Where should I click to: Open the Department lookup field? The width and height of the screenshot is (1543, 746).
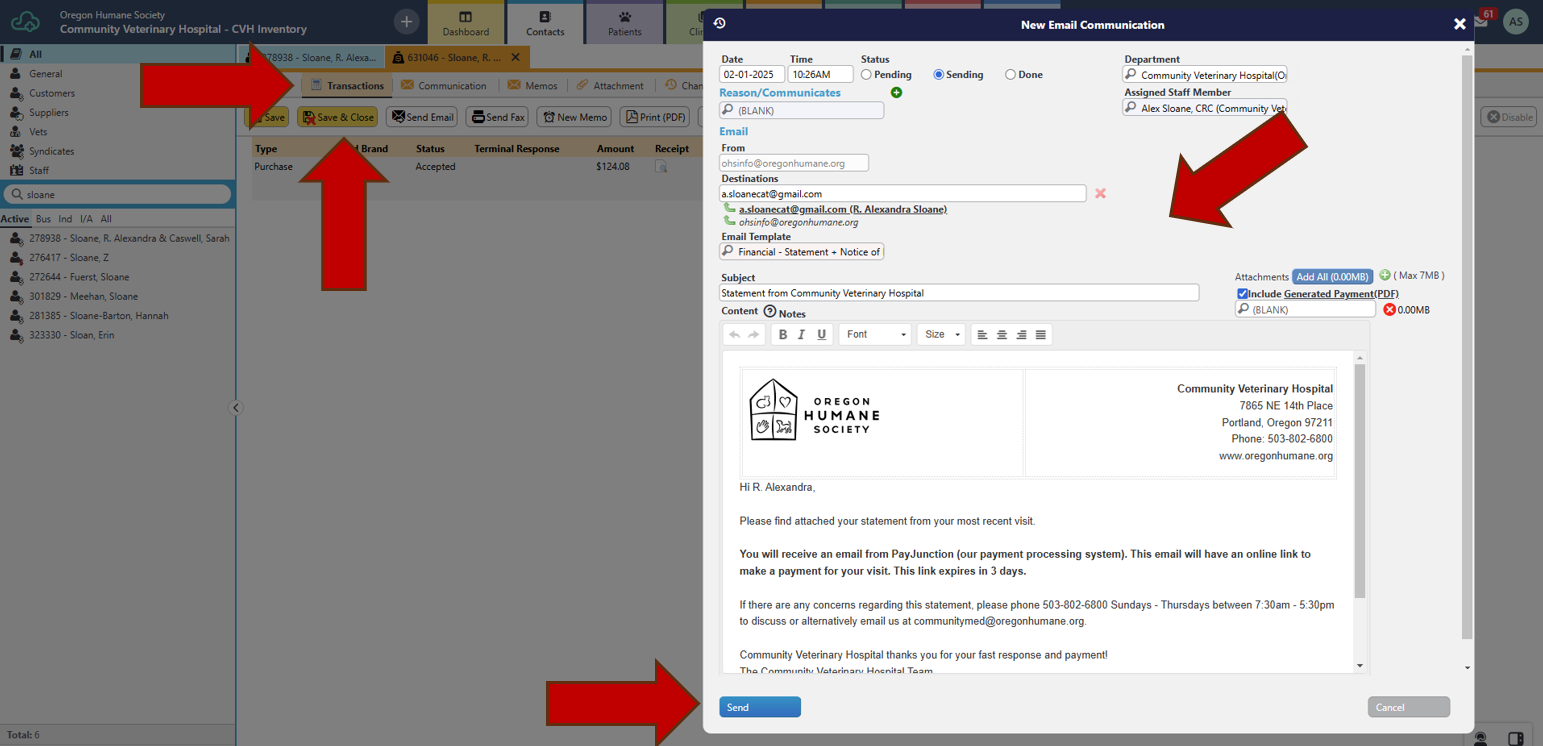(1205, 75)
